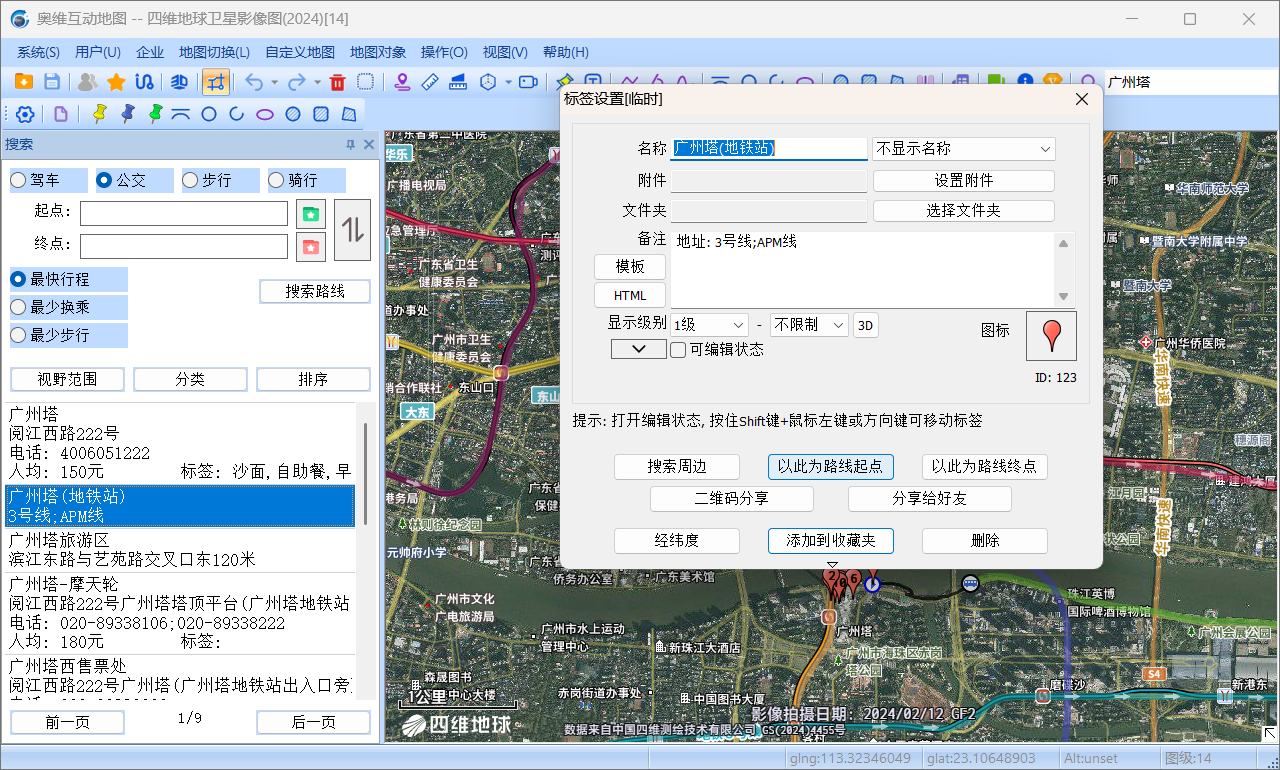This screenshot has width=1280, height=770.
Task: Select the blue pushpin marker tool
Action: point(127,114)
